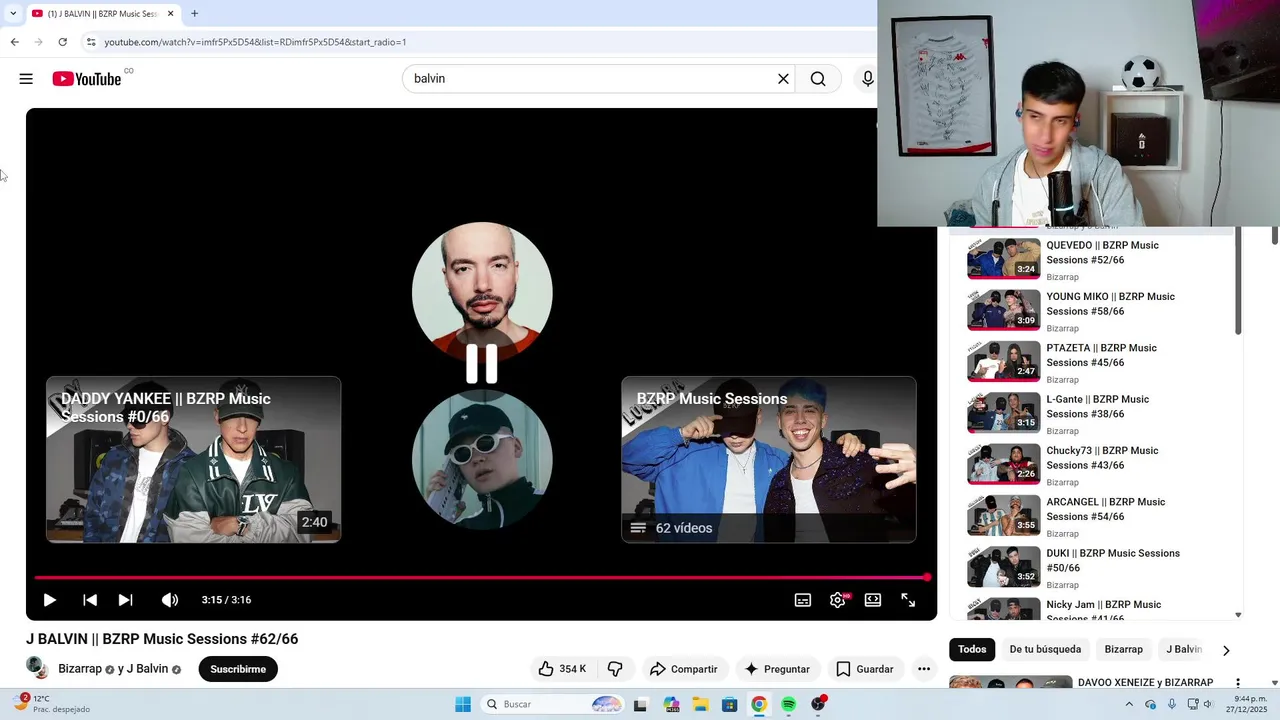Open the DADDY YANKEE BZRP session end card
The width and height of the screenshot is (1280, 720).
[x=193, y=460]
